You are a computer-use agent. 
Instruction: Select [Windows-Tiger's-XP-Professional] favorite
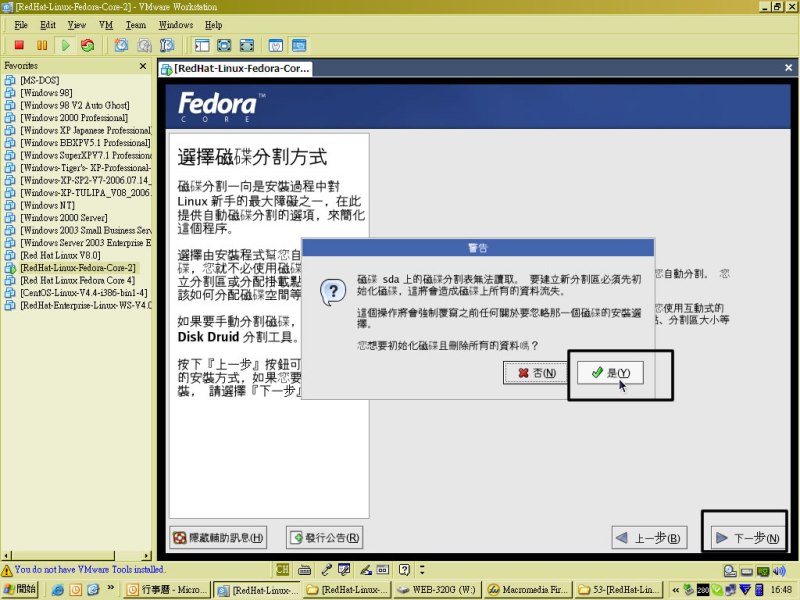click(86, 168)
